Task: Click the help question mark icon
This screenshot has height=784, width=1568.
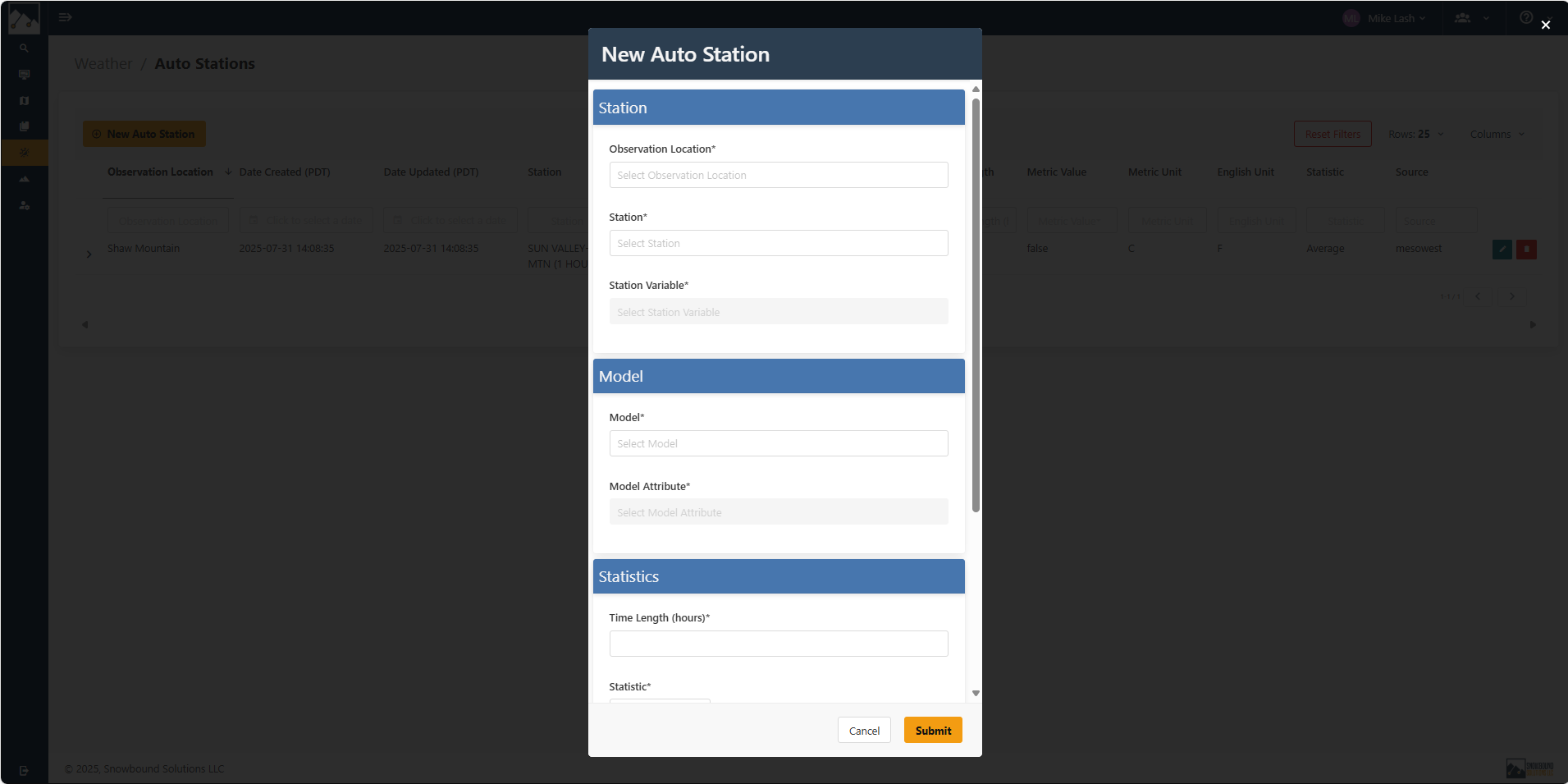Action: [x=1525, y=17]
